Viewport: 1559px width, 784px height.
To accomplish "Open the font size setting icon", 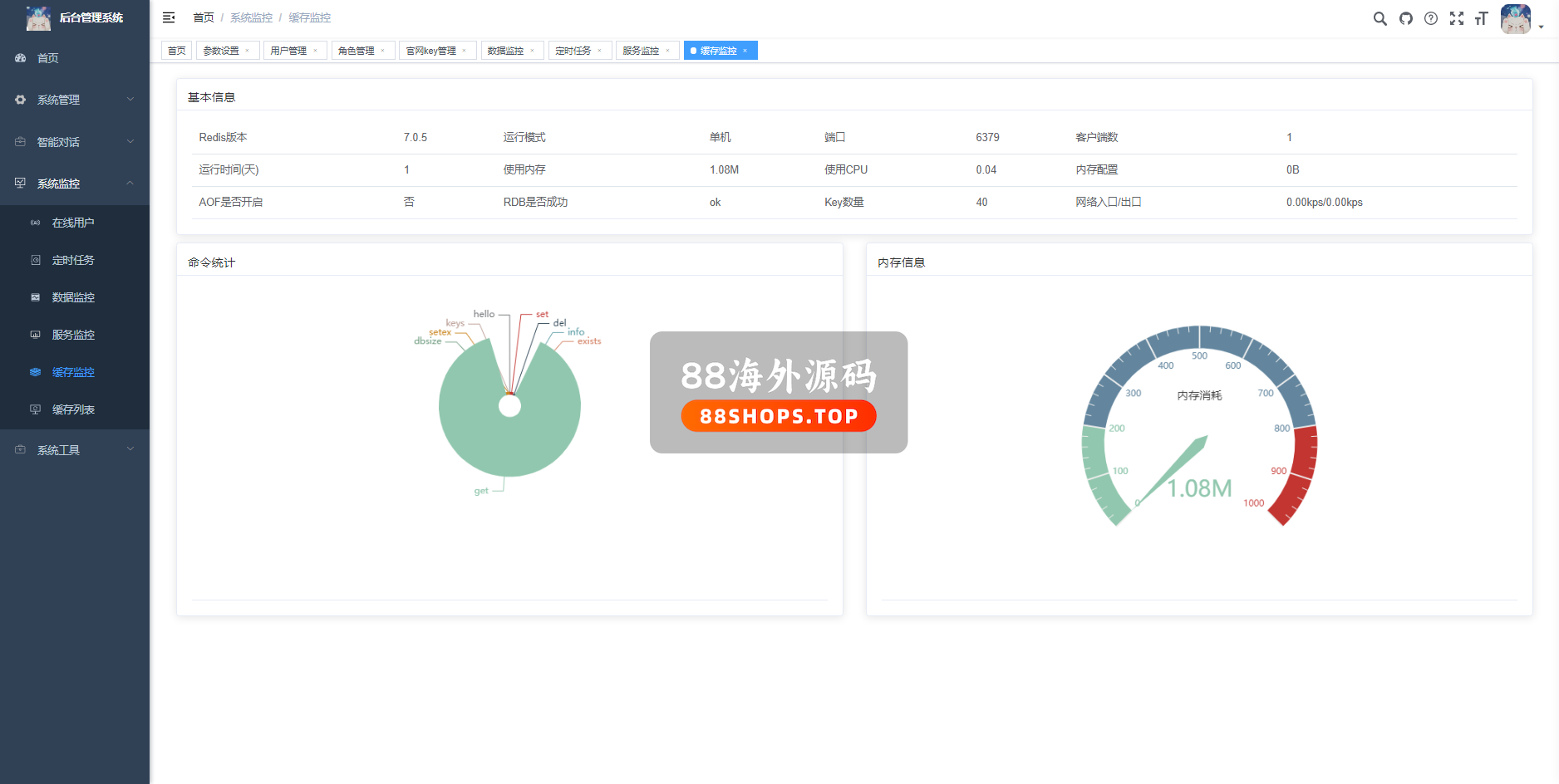I will 1481,18.
